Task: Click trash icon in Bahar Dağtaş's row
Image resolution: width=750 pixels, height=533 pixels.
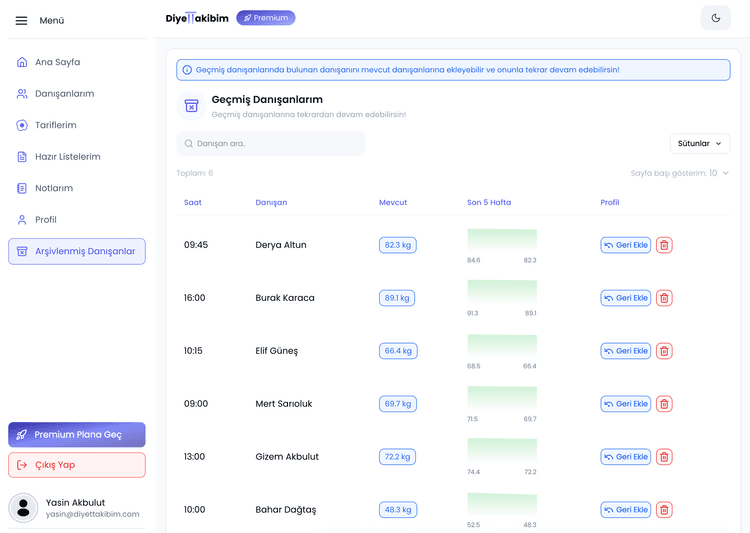Action: coord(665,510)
